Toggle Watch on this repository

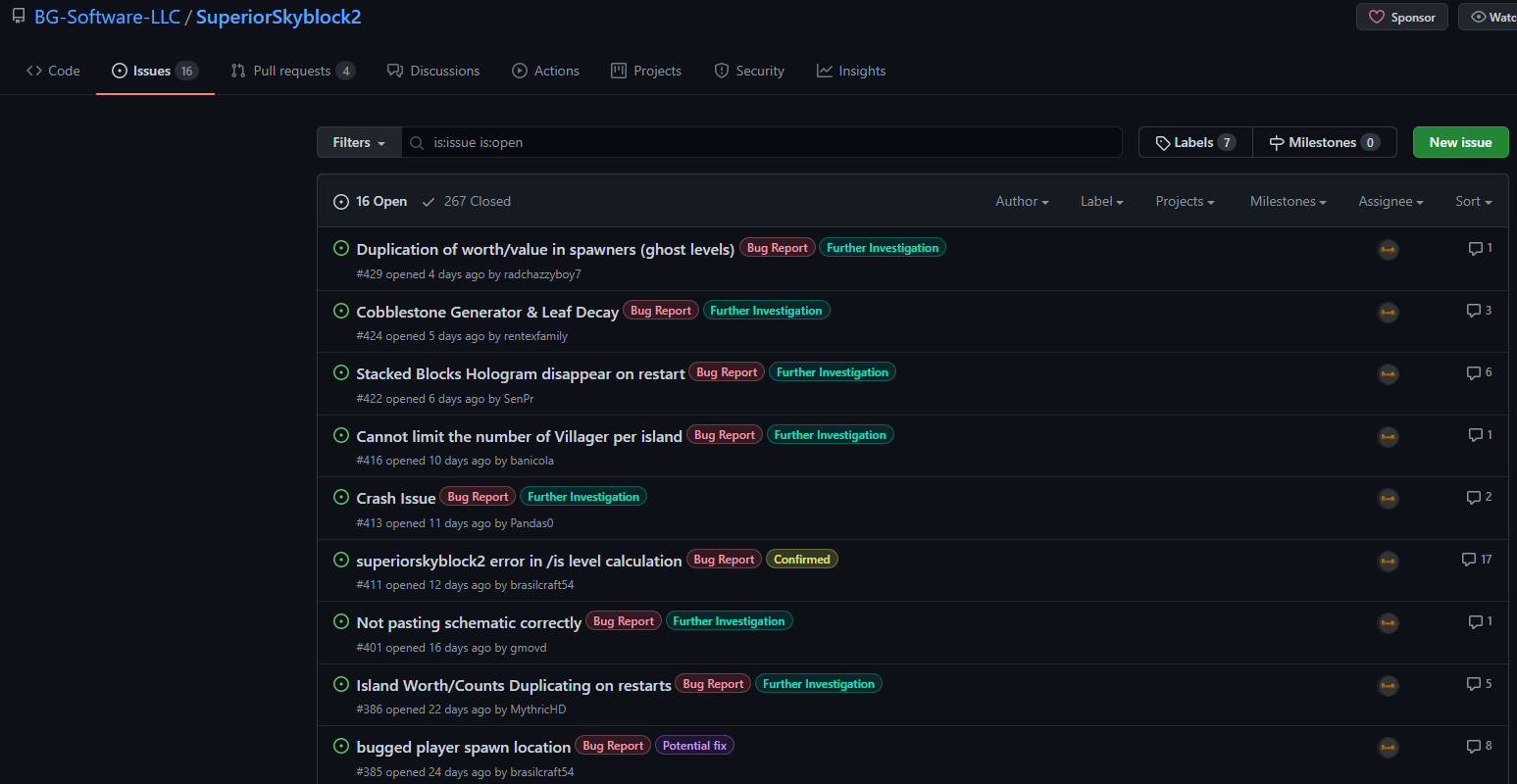click(x=1491, y=18)
